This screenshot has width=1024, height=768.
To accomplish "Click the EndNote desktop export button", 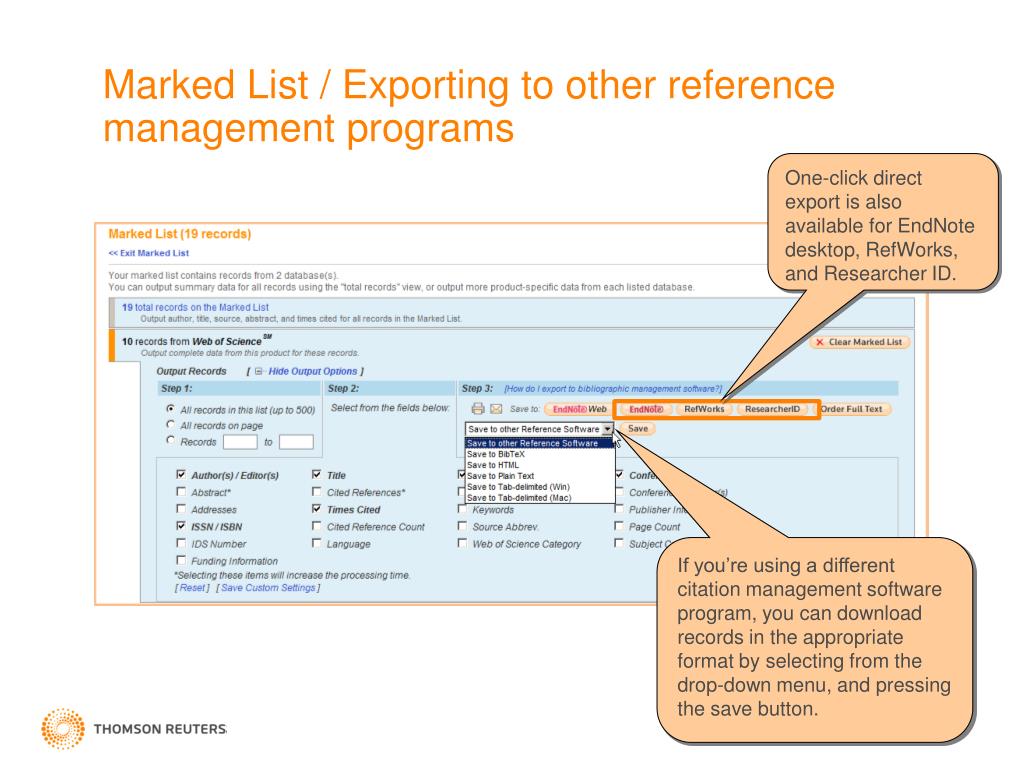I will point(646,409).
